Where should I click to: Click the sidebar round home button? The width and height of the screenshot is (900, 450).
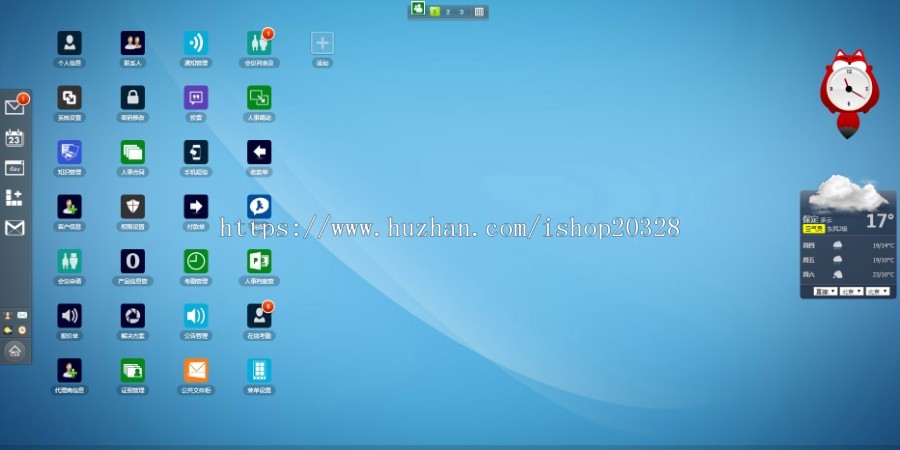point(15,351)
